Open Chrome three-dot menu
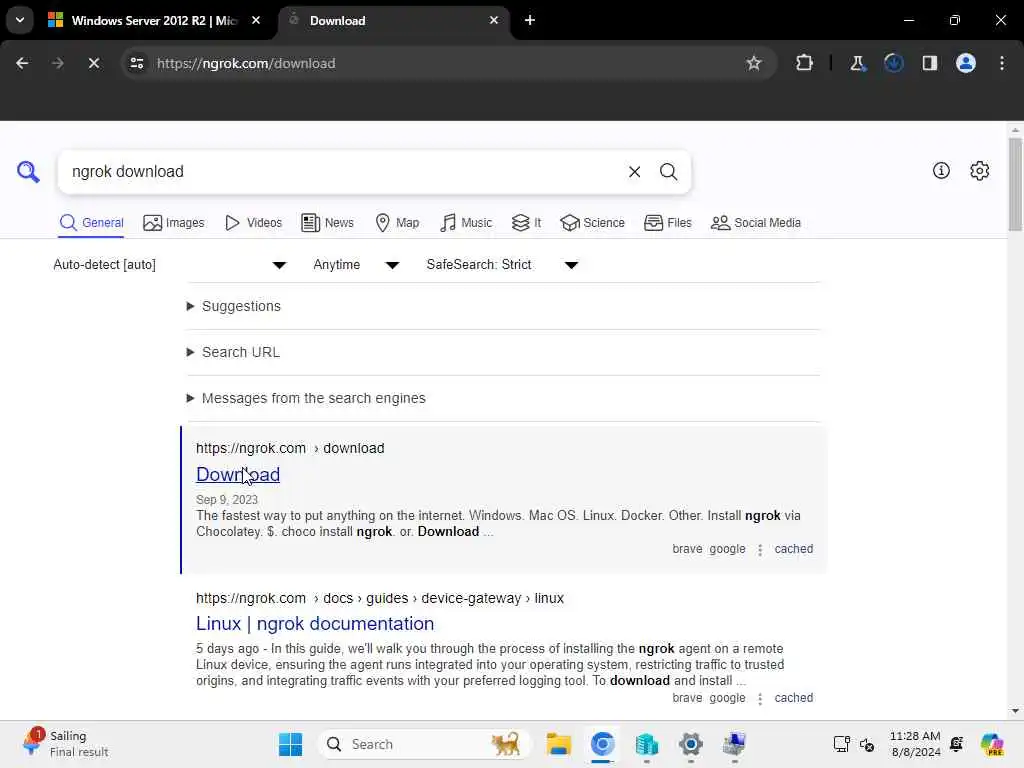 (x=1002, y=63)
